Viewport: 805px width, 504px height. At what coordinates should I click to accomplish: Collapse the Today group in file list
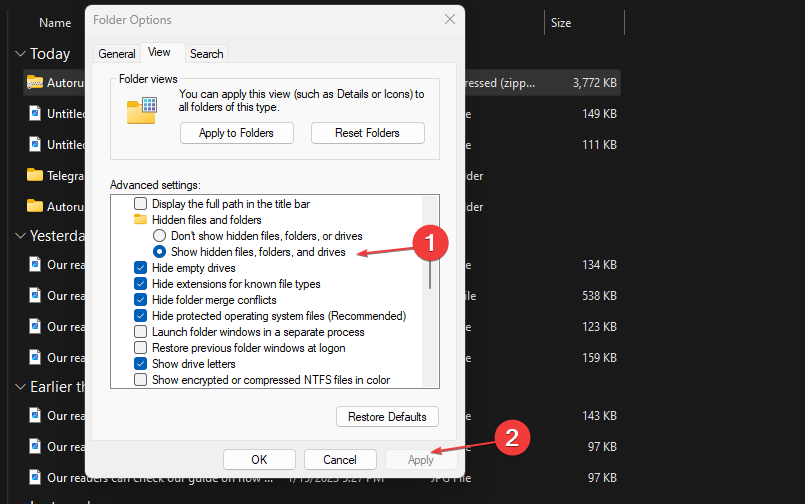click(21, 53)
